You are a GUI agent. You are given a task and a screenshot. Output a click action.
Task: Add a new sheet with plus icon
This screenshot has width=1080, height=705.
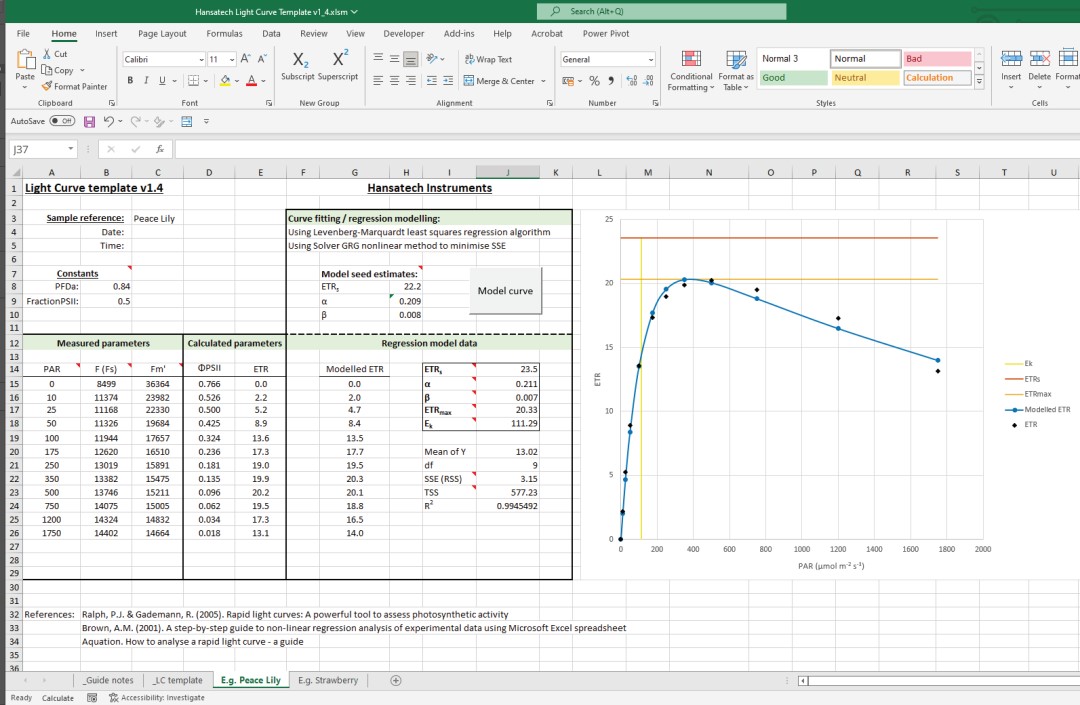coord(396,680)
